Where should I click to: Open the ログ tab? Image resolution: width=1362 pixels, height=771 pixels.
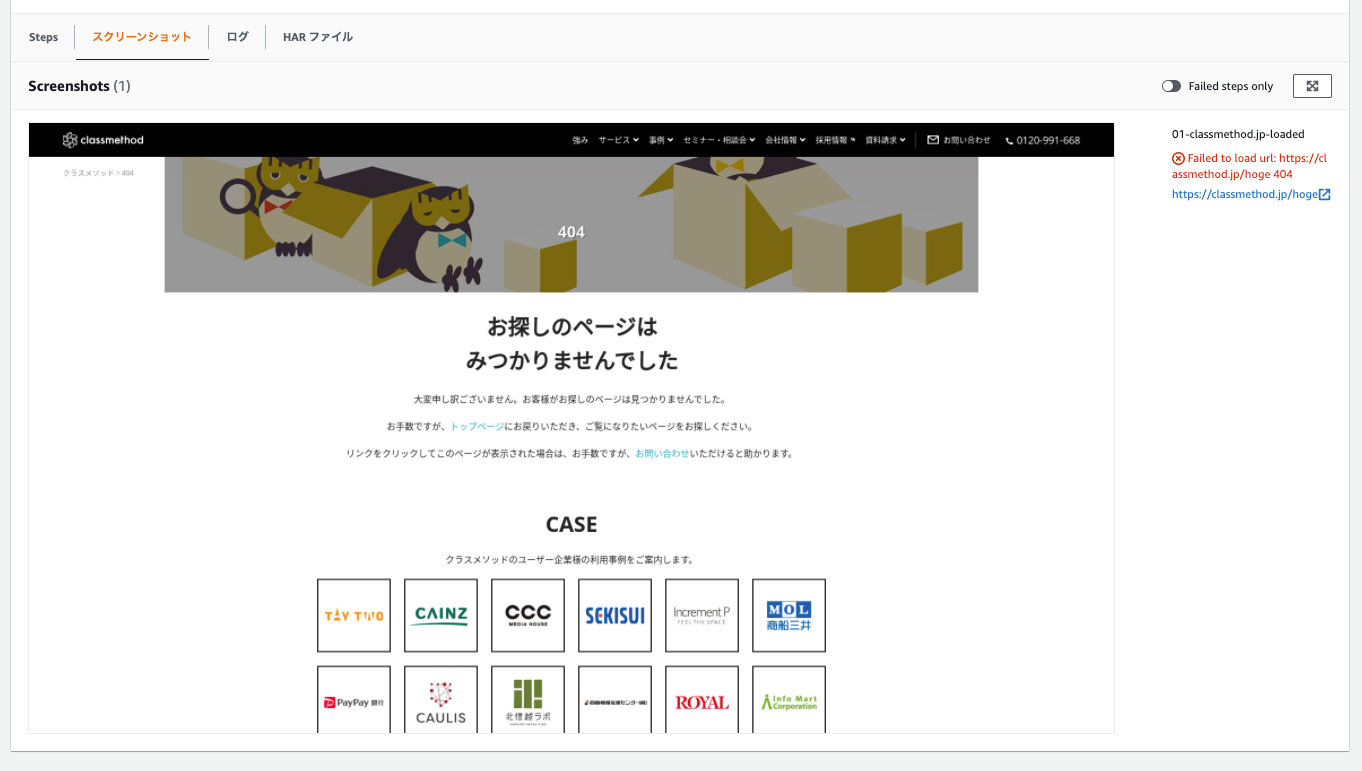pos(237,37)
